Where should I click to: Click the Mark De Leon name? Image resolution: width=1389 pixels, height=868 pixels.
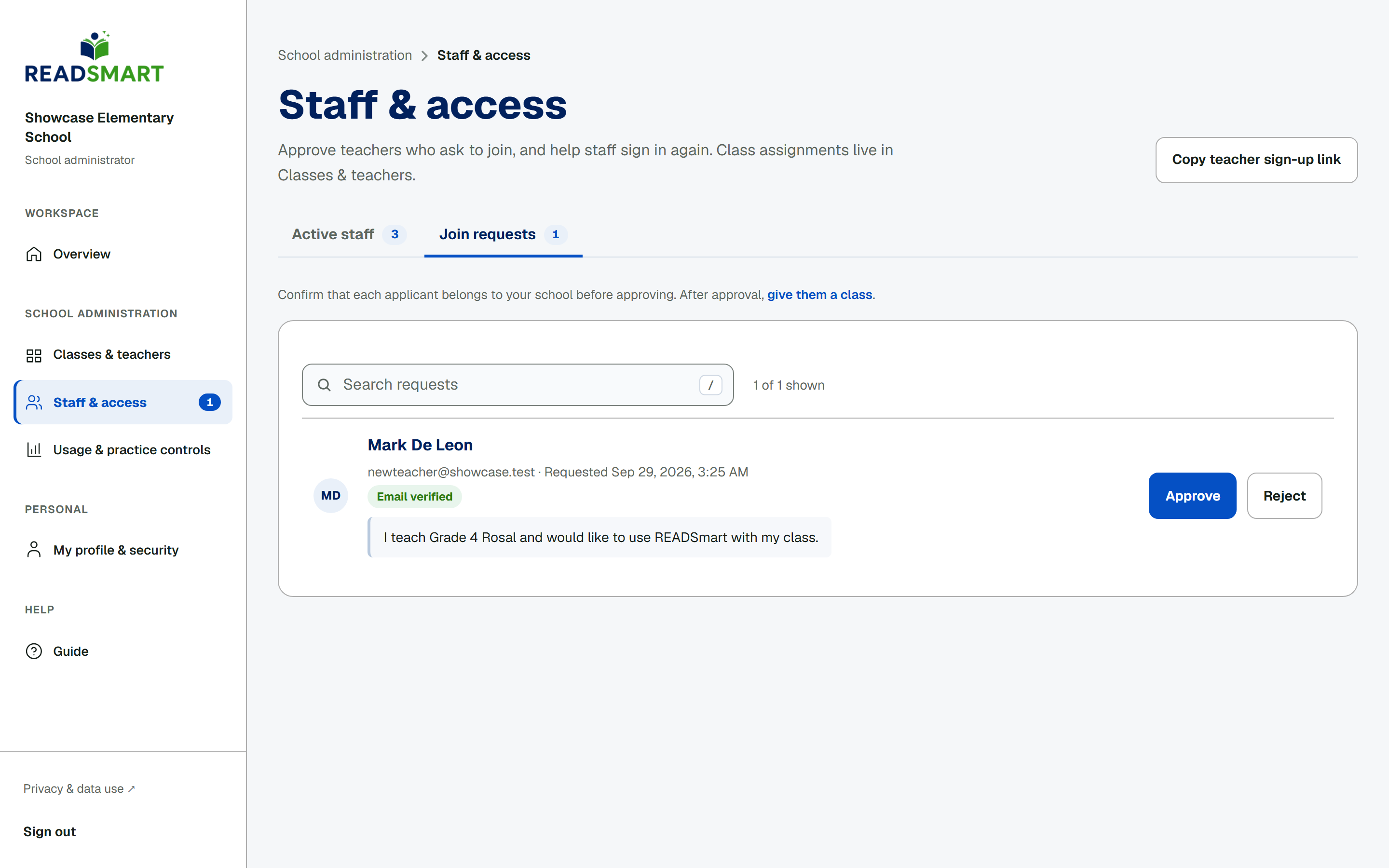pyautogui.click(x=420, y=445)
